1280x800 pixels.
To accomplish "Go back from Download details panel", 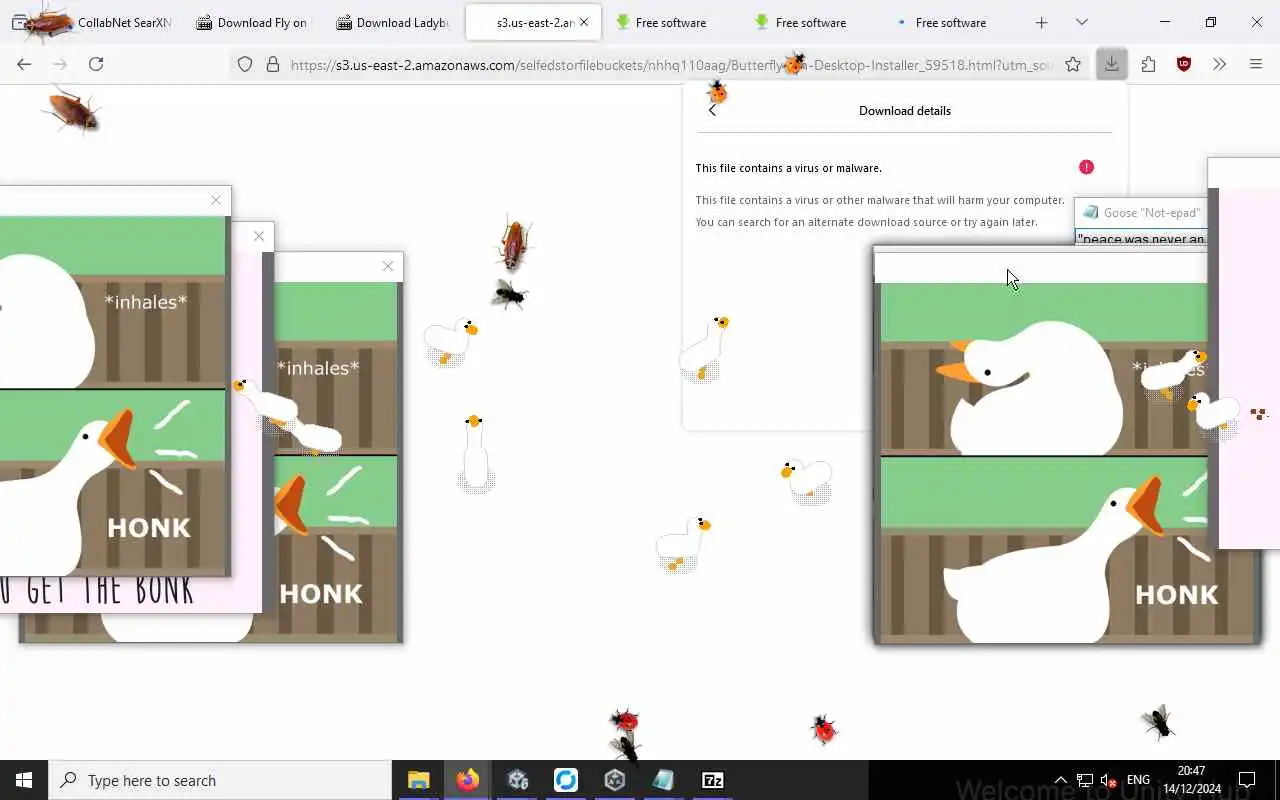I will [x=712, y=110].
